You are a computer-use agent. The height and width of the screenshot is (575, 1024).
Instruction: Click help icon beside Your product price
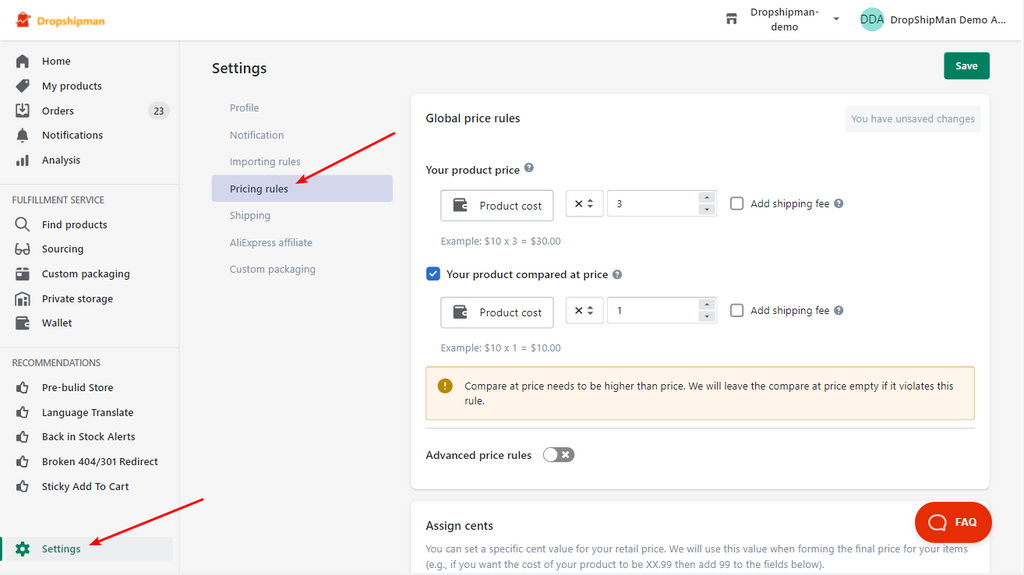(529, 169)
